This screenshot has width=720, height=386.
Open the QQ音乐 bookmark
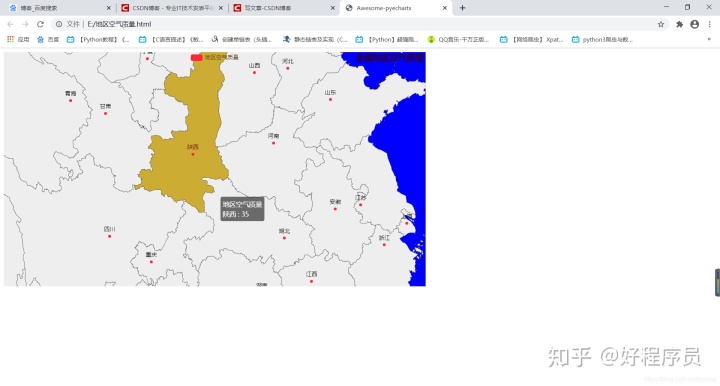click(x=458, y=39)
